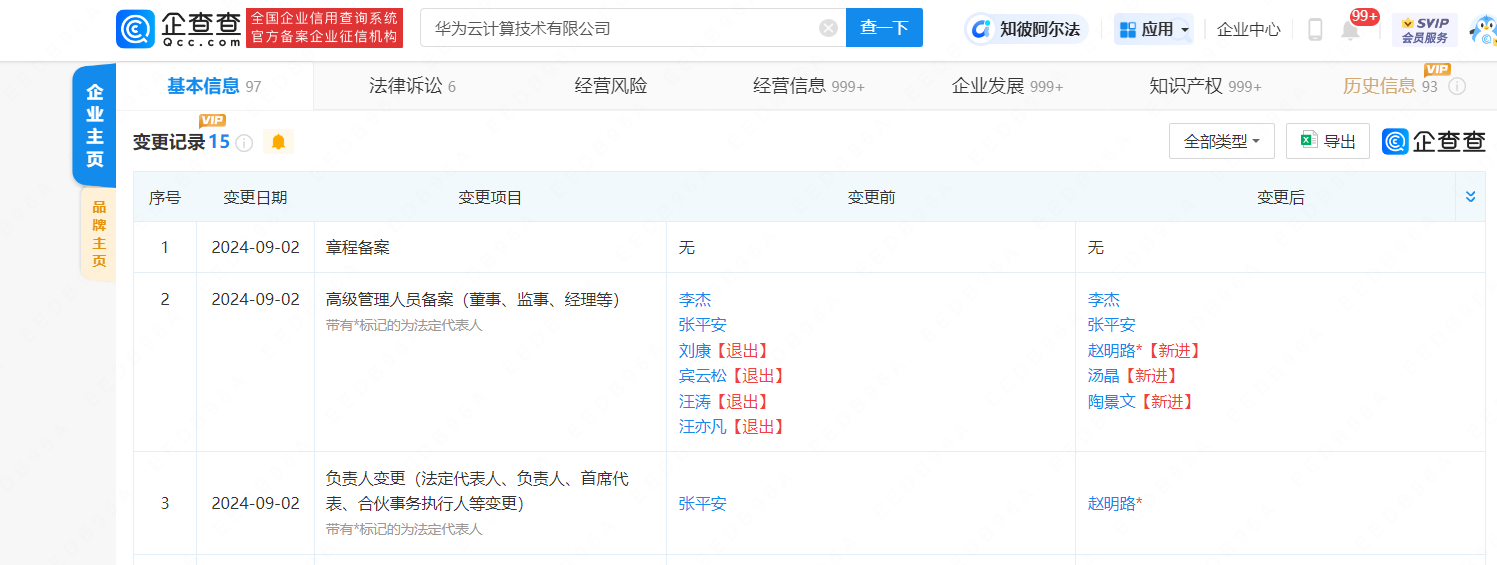This screenshot has height=565, width=1497.
Task: Open the 应用 dropdown menu
Action: pyautogui.click(x=1154, y=29)
